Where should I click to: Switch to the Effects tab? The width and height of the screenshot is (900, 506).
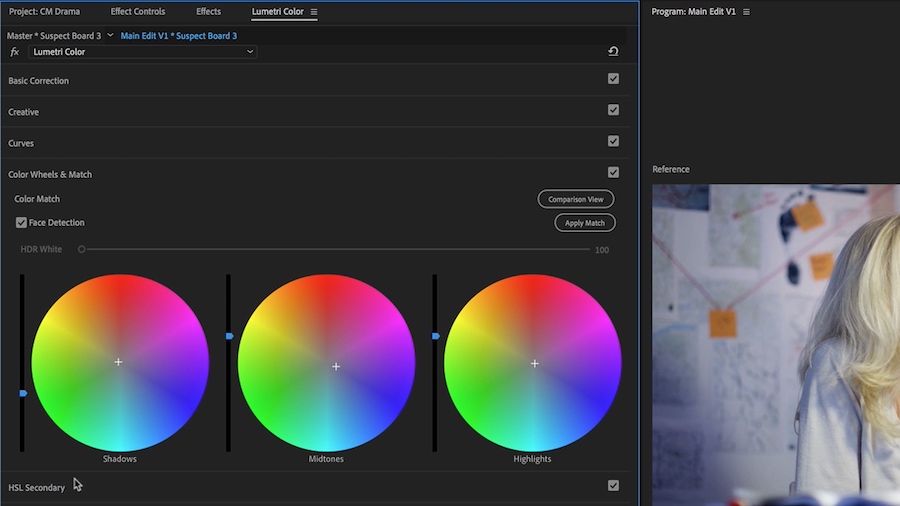pos(208,11)
